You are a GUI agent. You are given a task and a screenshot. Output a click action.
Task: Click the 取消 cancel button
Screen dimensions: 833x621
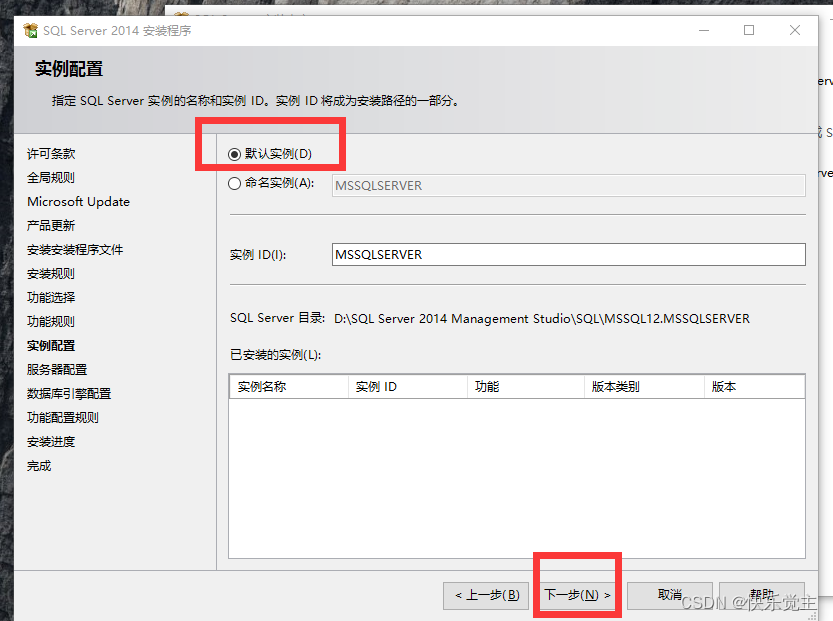click(x=669, y=595)
